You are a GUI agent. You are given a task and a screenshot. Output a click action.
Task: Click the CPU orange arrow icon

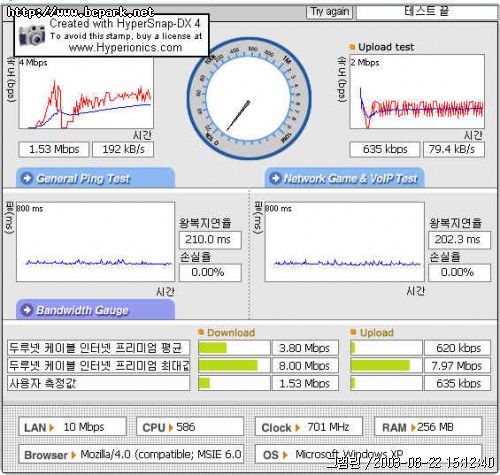click(171, 428)
